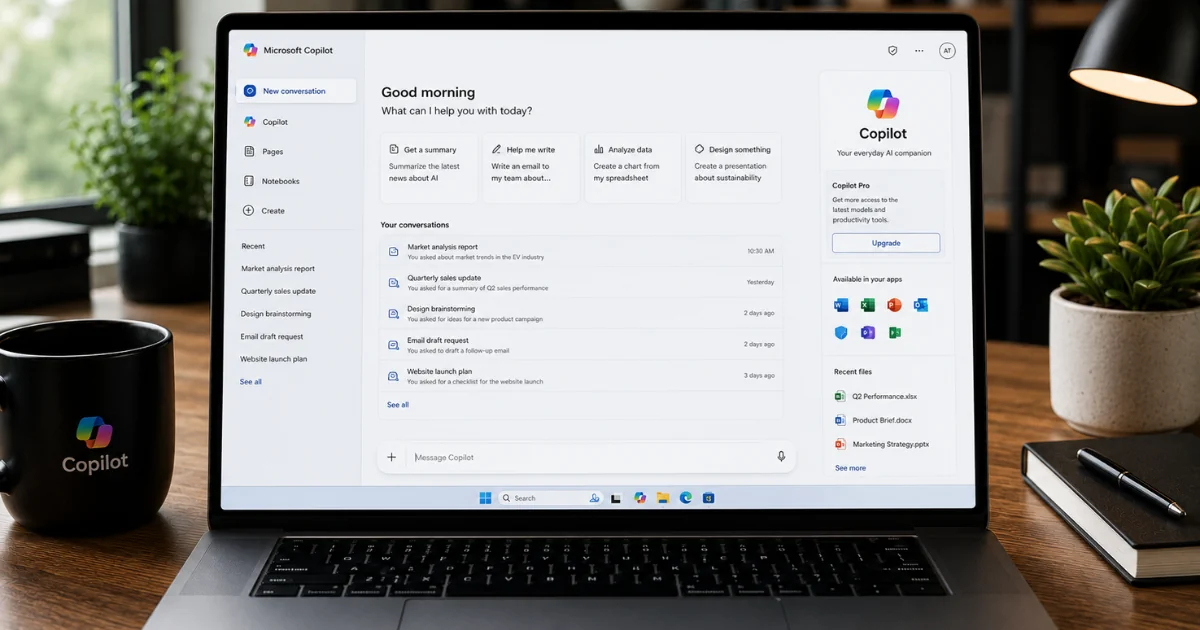The height and width of the screenshot is (630, 1200).
Task: Open the blue shield app icon
Action: [x=841, y=332]
